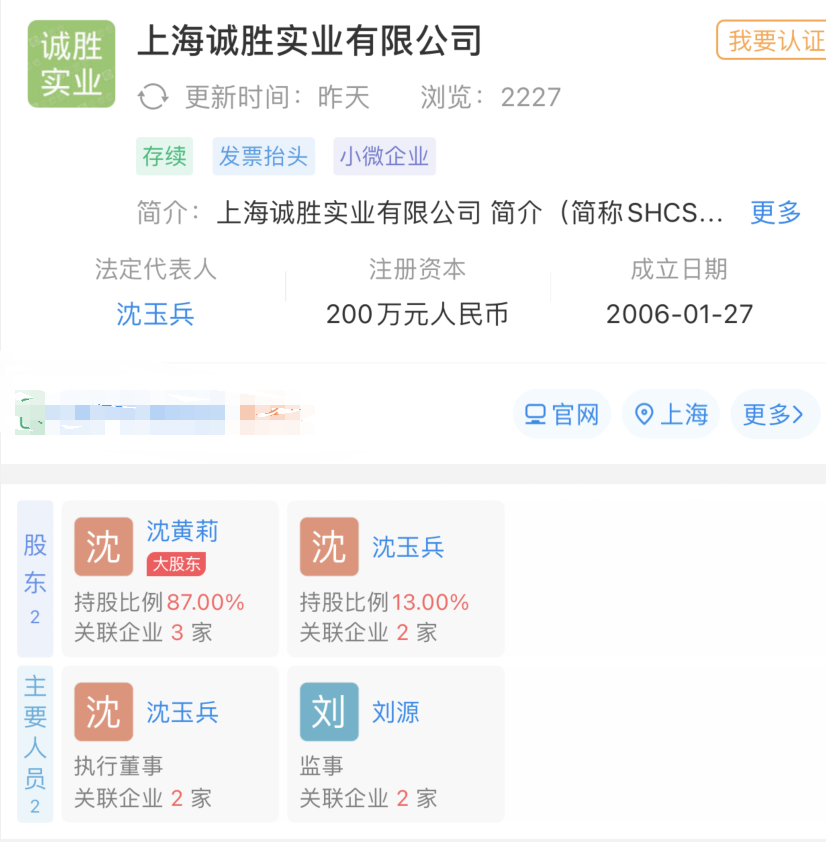Tap the 小微企业 tag
This screenshot has height=842, width=826.
[x=384, y=157]
